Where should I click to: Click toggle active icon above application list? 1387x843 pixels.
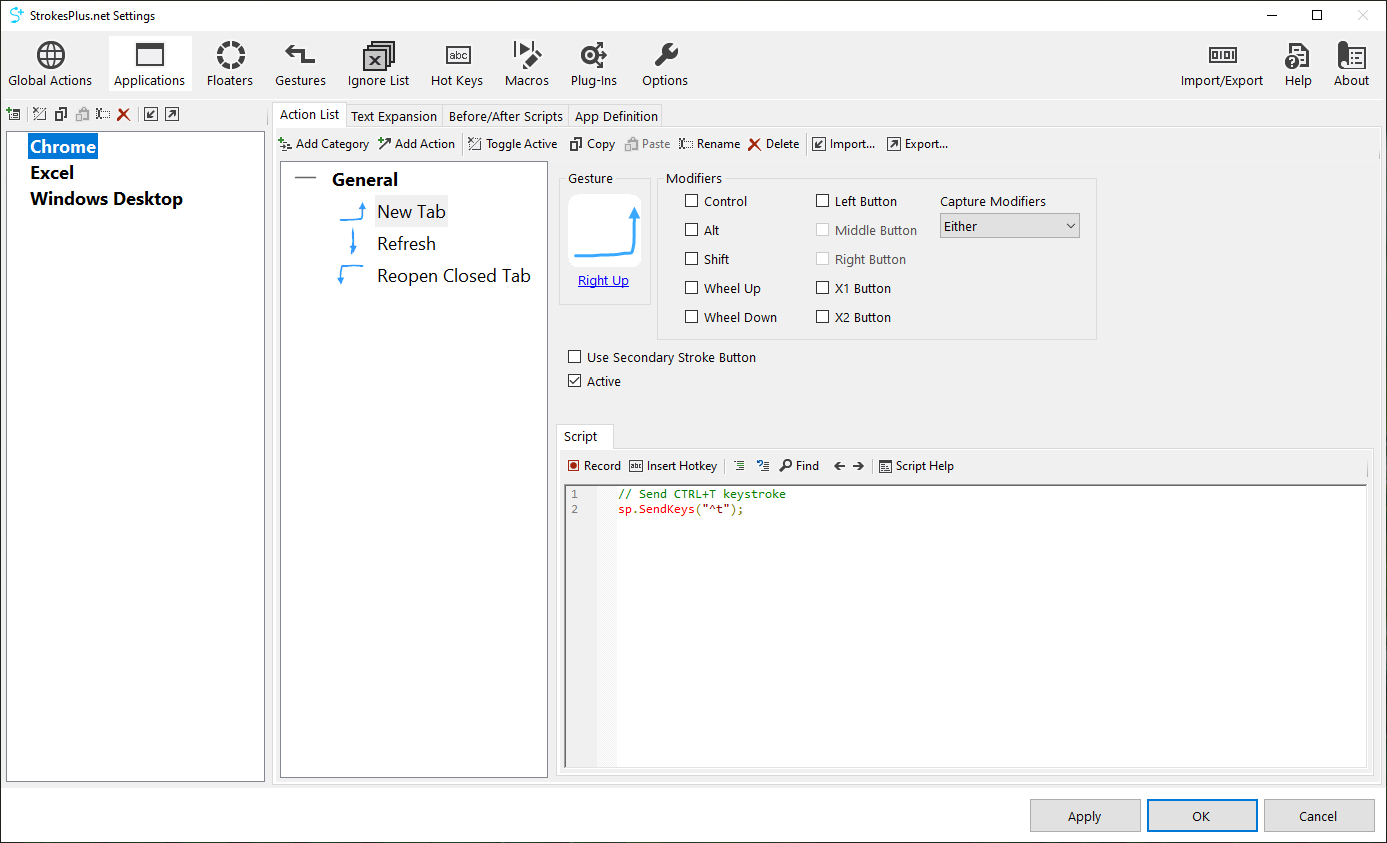pyautogui.click(x=40, y=115)
